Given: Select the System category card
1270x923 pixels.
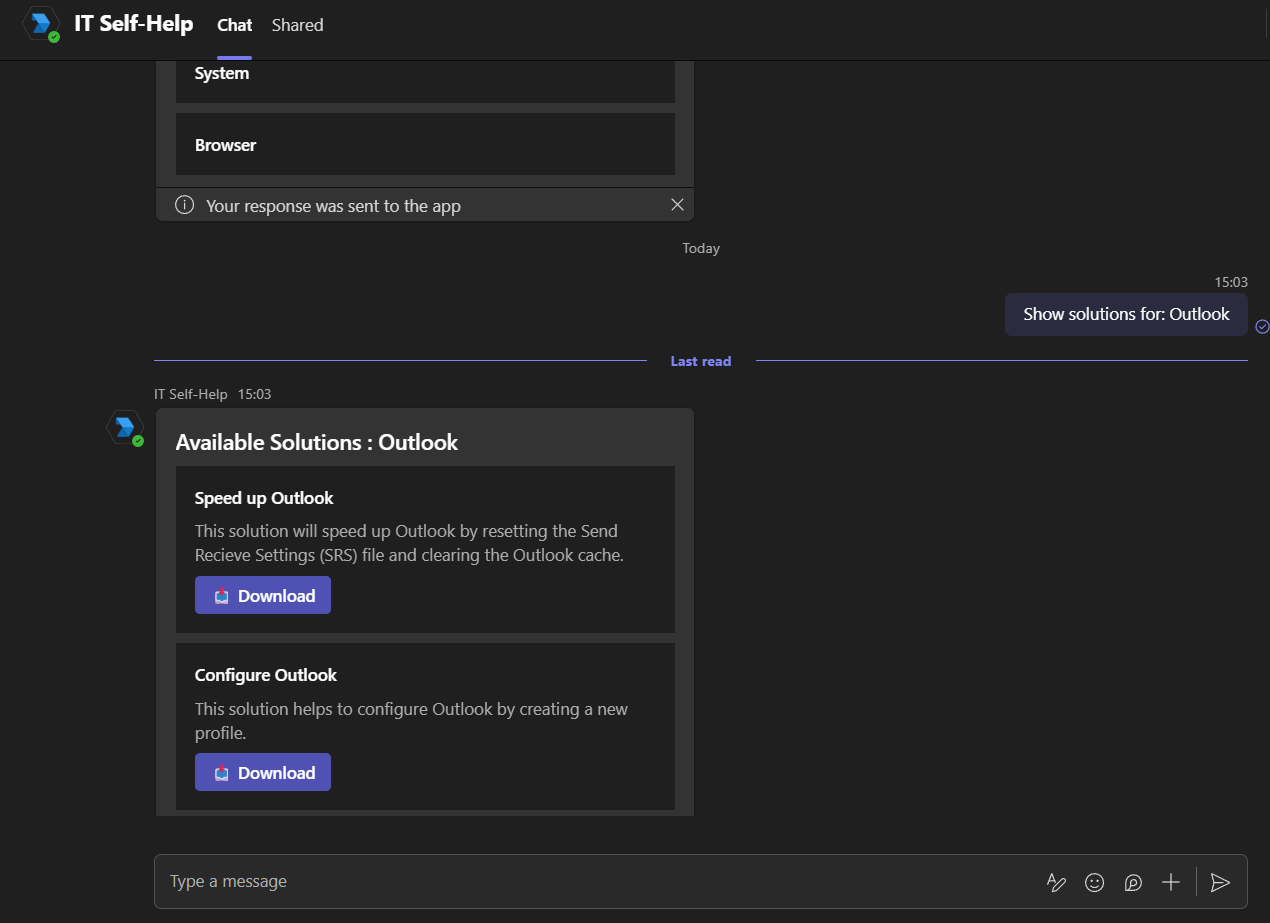Looking at the screenshot, I should (425, 80).
